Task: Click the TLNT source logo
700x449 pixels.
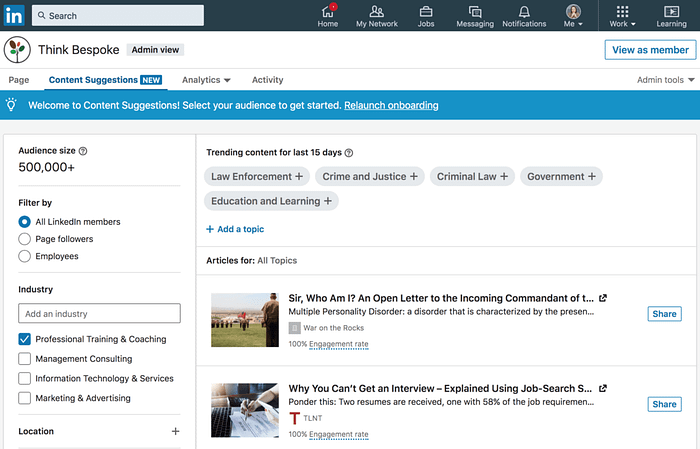Action: point(295,418)
